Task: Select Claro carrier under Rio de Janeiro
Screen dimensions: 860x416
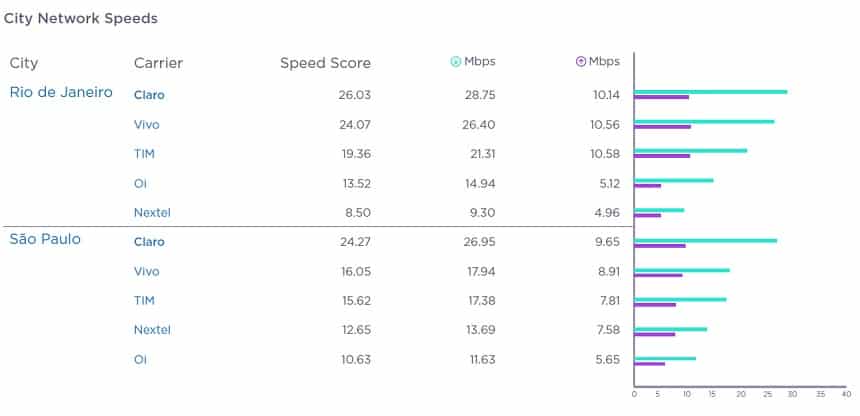Action: click(149, 95)
